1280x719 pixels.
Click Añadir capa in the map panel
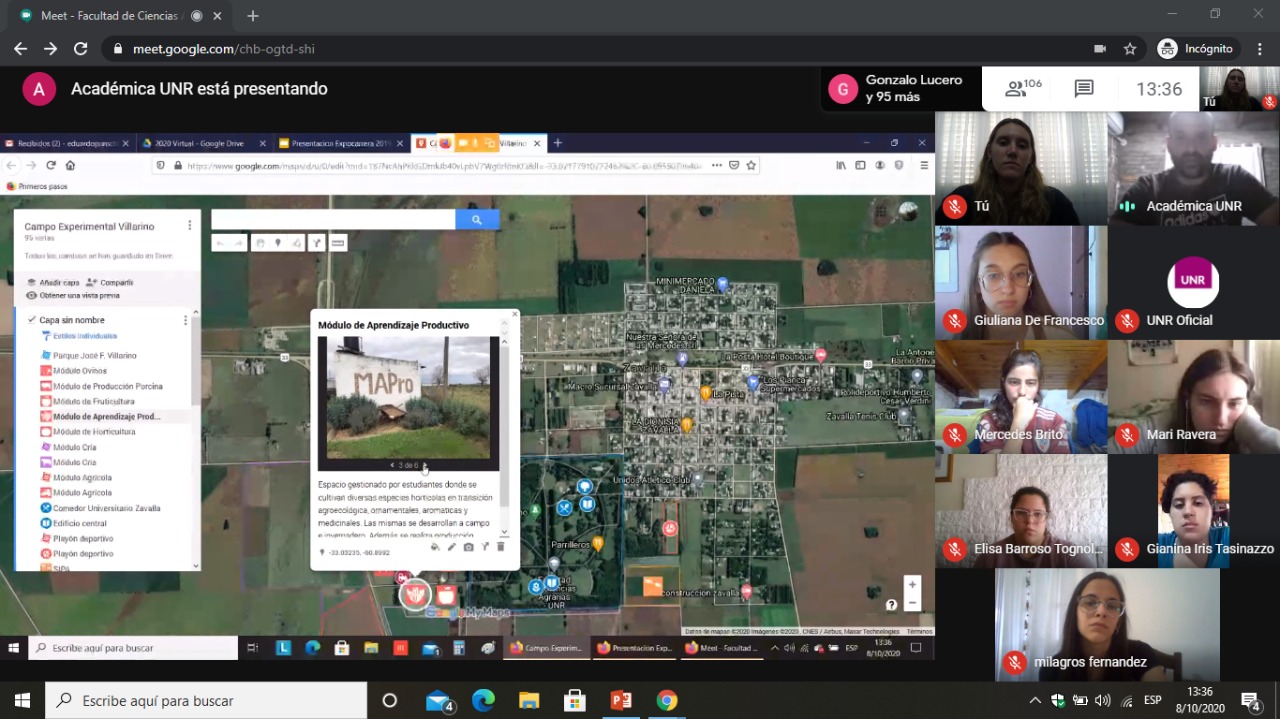[58, 283]
